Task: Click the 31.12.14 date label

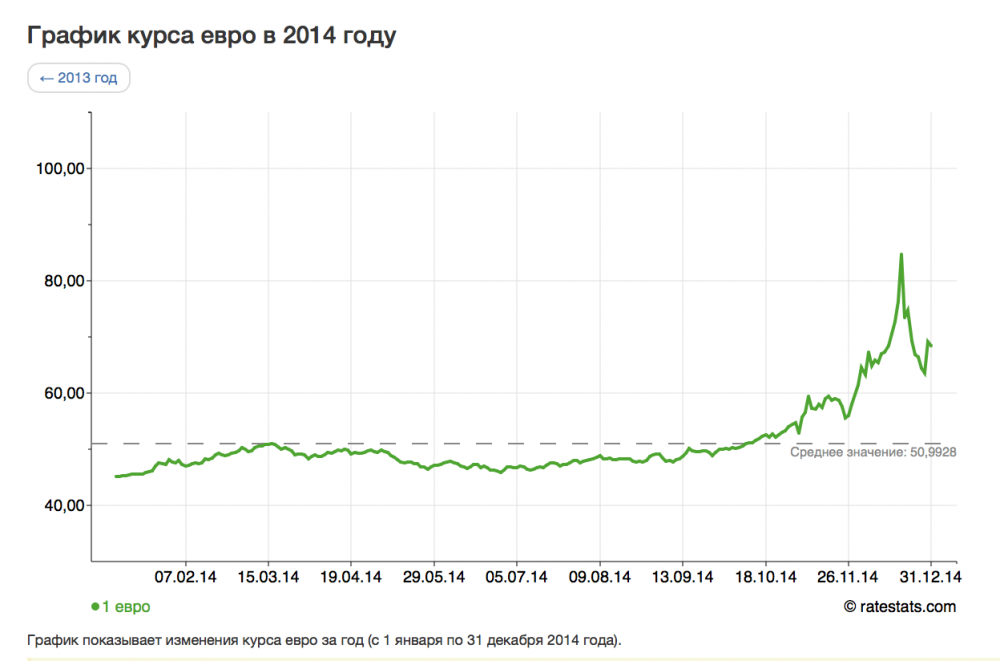Action: [x=930, y=577]
